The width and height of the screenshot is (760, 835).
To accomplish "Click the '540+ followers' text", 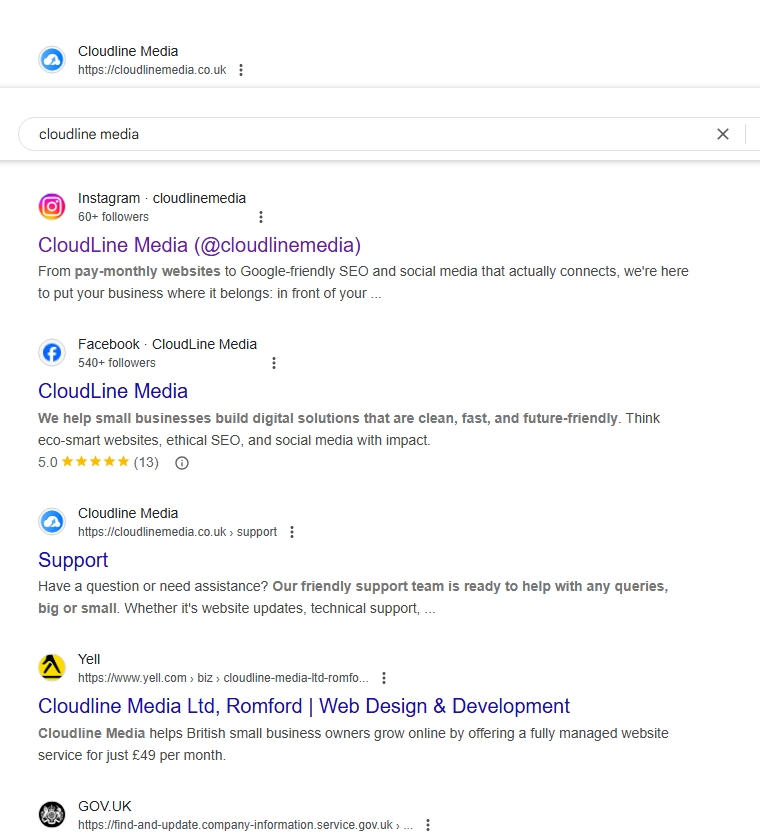I will pos(117,363).
